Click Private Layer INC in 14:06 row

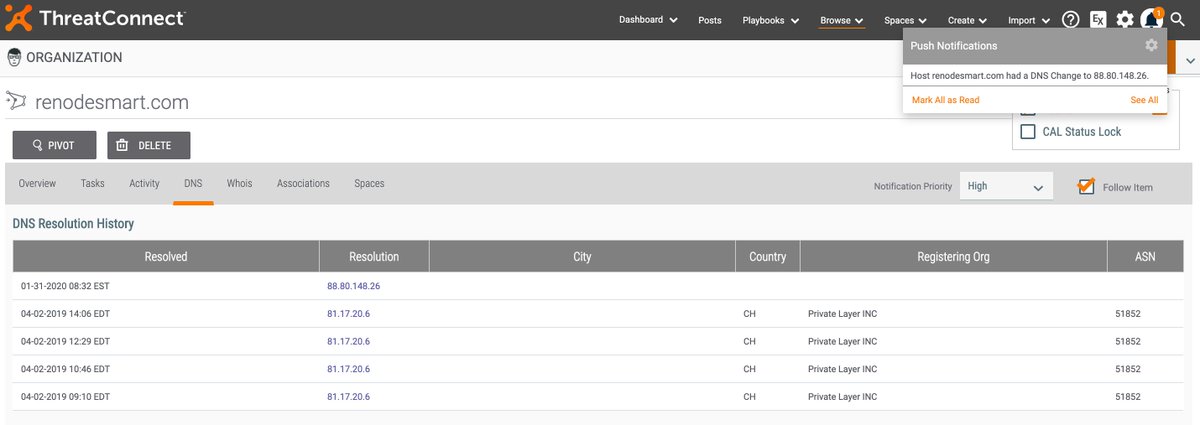[843, 314]
